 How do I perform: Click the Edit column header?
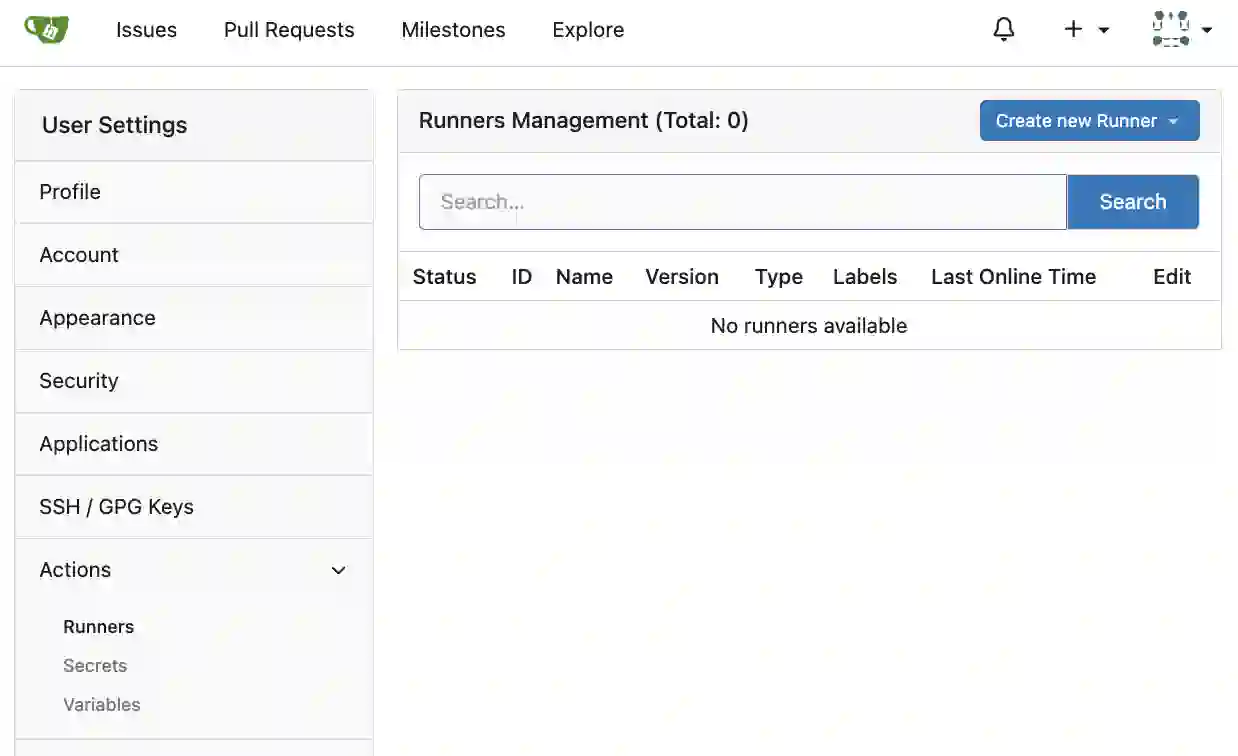tap(1172, 277)
